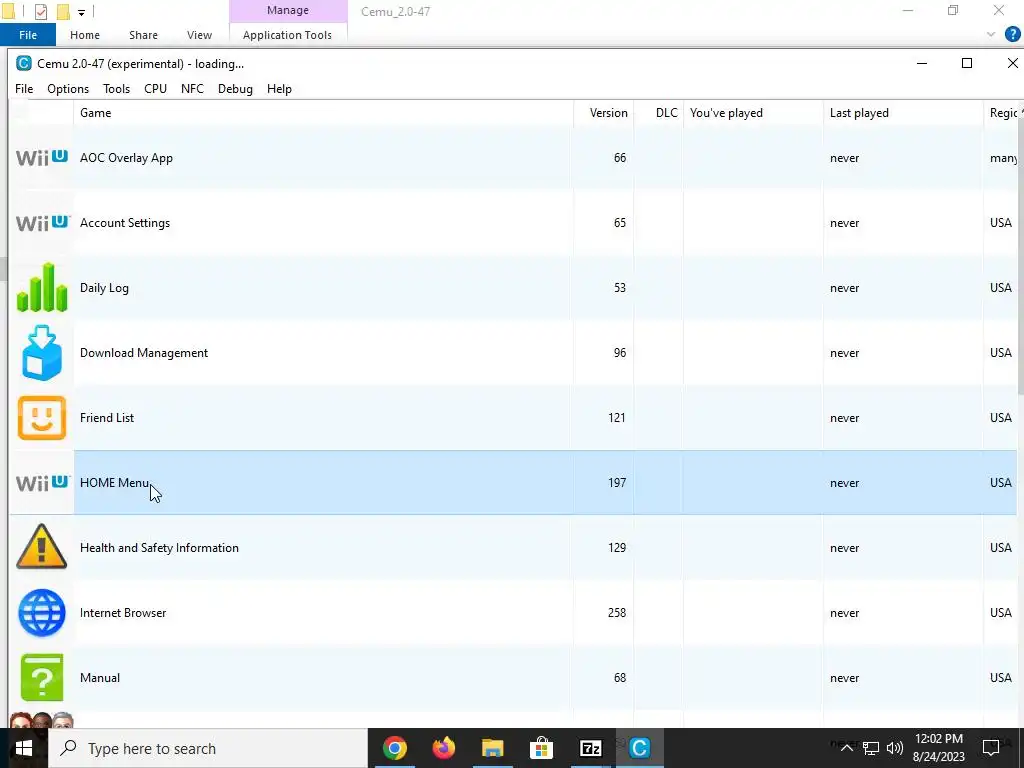Click the Windows Start button
1024x768 pixels.
point(24,748)
